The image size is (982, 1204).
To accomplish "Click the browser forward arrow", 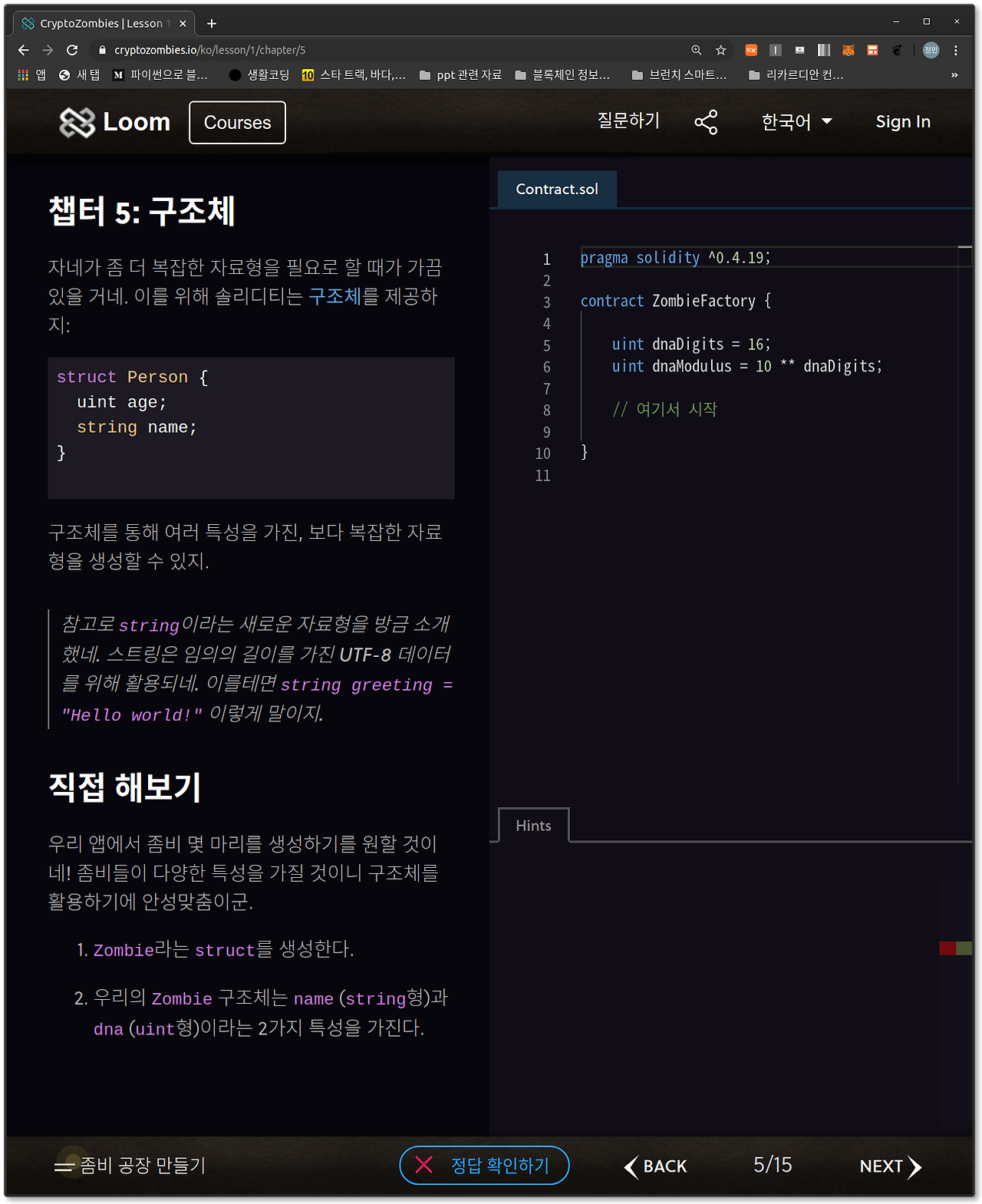I will 48,50.
